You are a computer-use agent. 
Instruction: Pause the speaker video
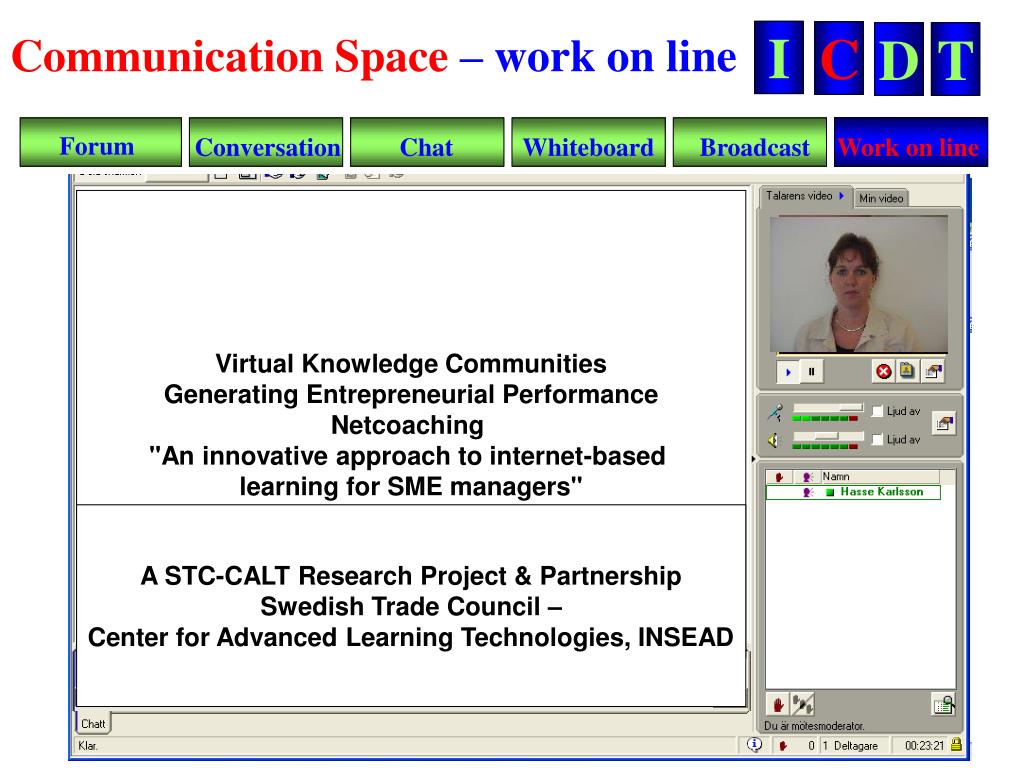812,372
